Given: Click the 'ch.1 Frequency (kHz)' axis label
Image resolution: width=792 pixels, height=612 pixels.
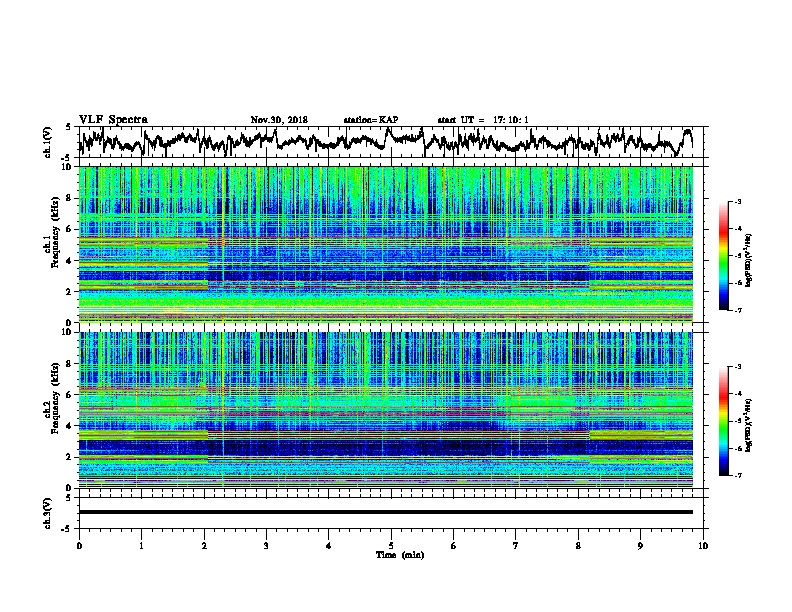Looking at the screenshot, I should coord(52,232).
